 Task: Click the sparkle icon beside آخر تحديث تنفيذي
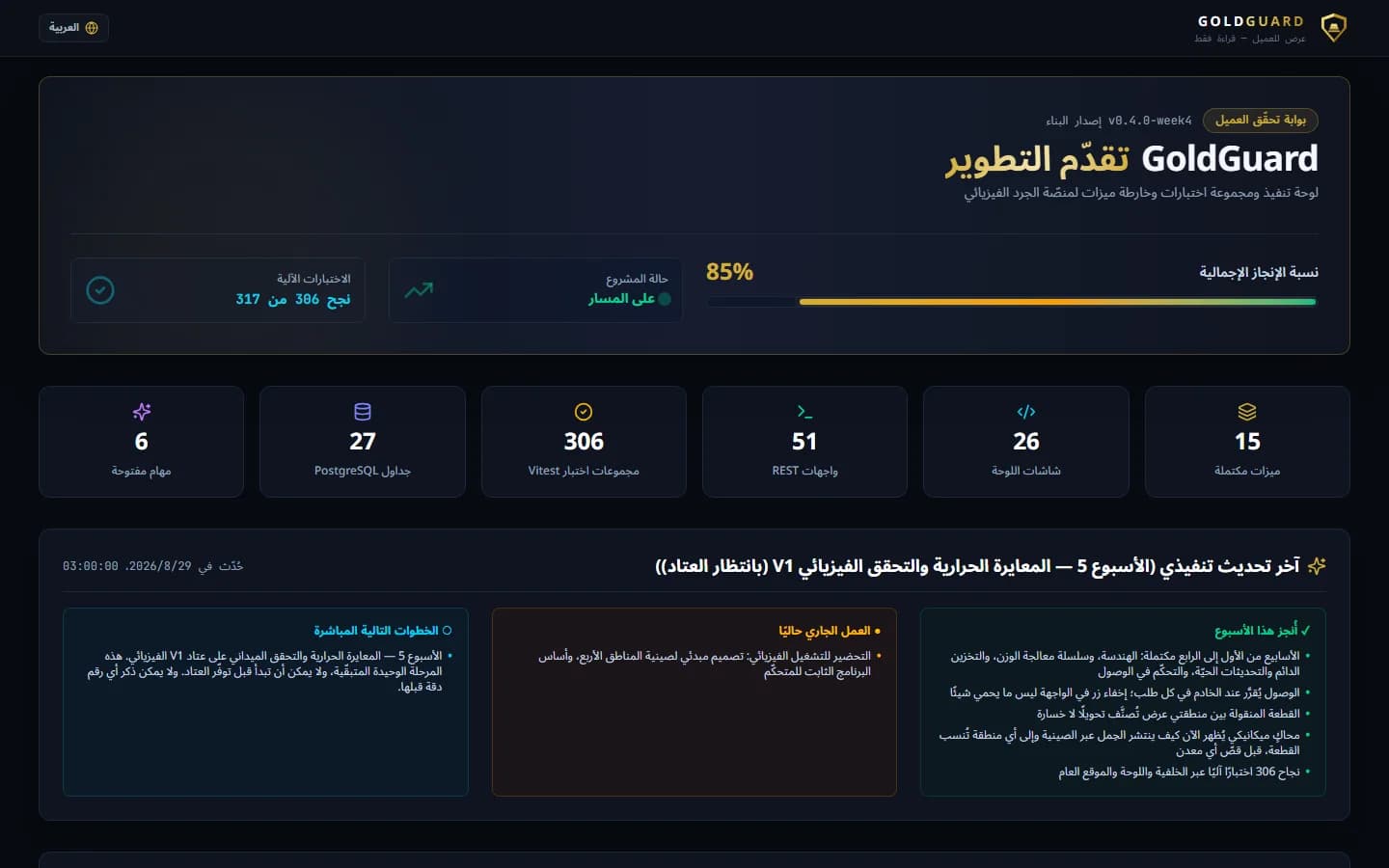click(1317, 566)
